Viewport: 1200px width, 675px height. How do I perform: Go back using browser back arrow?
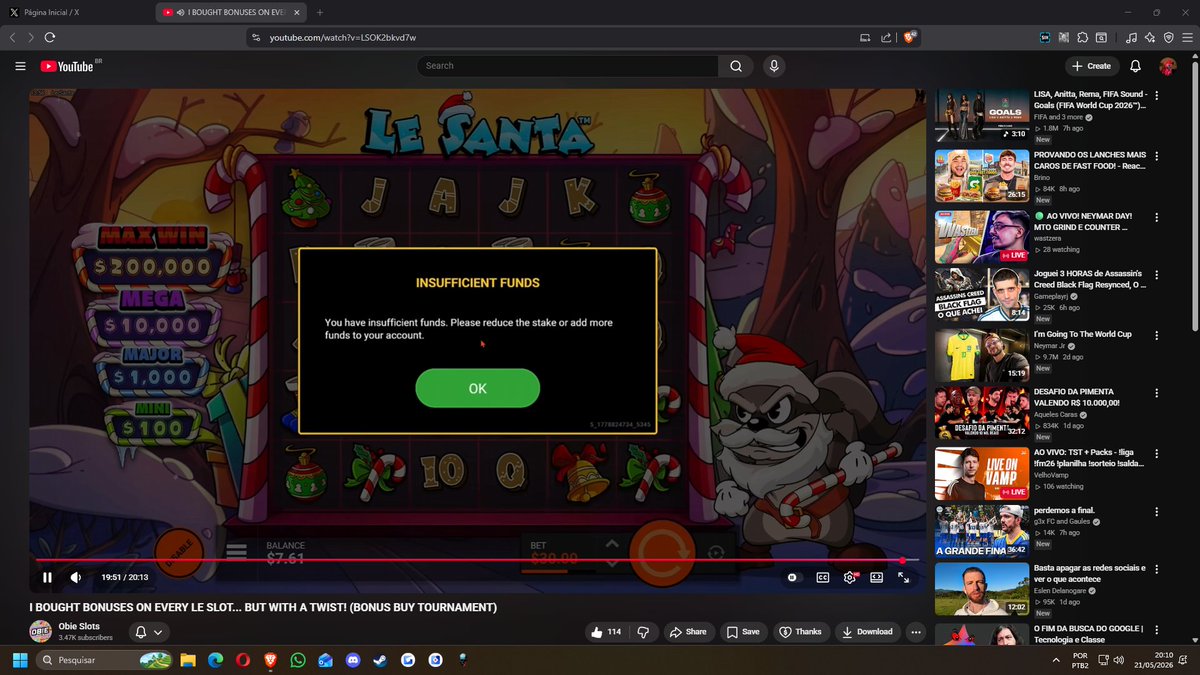(12, 38)
